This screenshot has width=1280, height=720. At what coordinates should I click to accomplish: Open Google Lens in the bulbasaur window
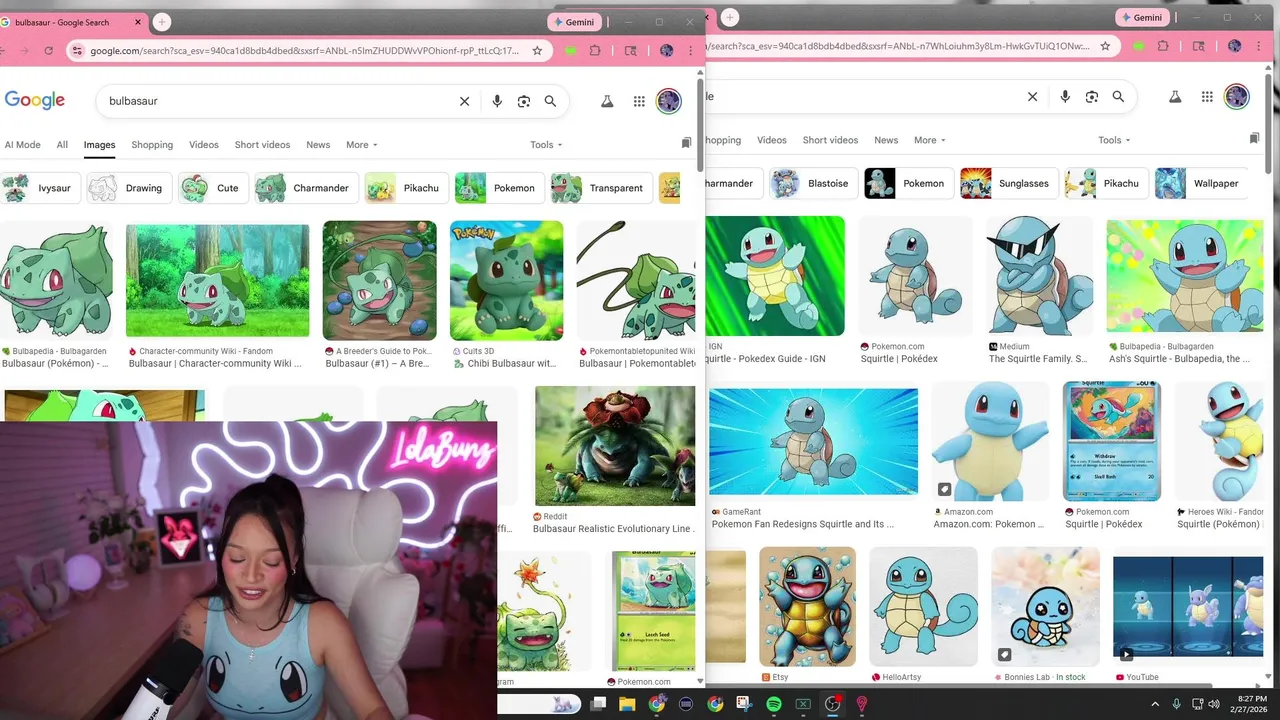point(524,101)
